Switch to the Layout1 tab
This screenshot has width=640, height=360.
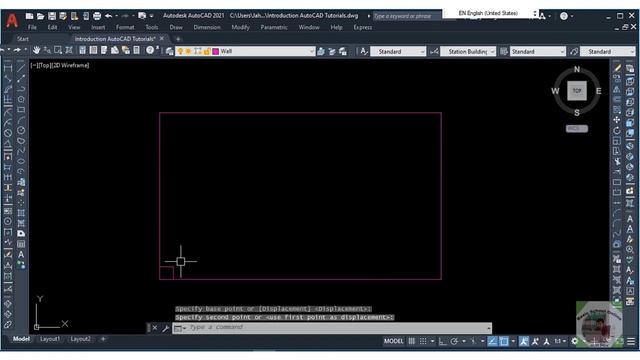(x=50, y=339)
